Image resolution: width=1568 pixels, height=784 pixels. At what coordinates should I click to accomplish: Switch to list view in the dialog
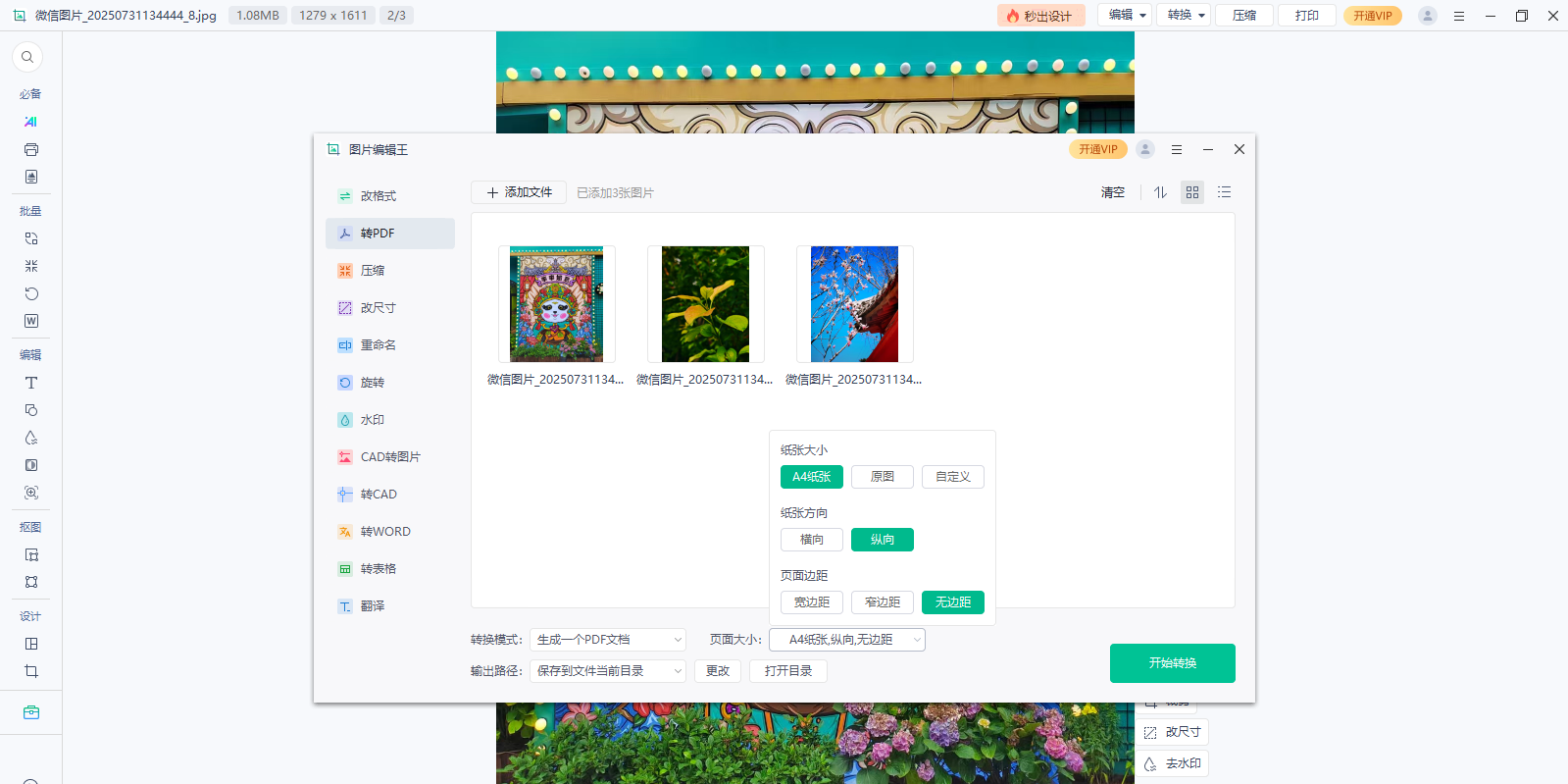[x=1224, y=192]
